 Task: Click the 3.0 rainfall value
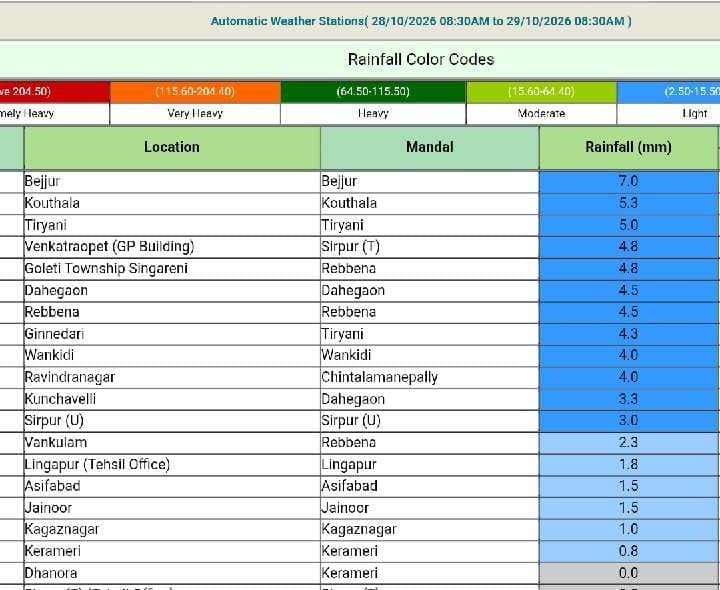click(628, 421)
